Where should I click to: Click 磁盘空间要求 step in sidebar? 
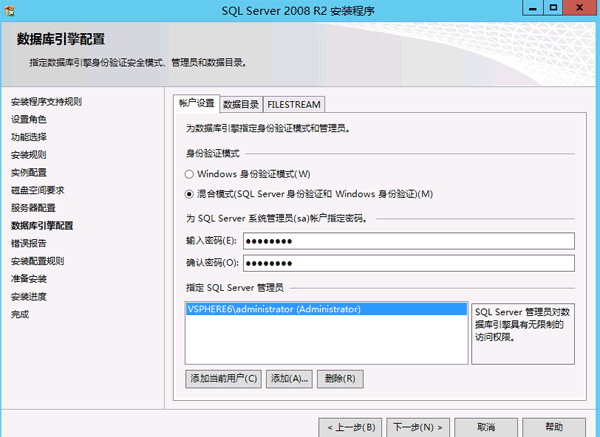pos(38,190)
